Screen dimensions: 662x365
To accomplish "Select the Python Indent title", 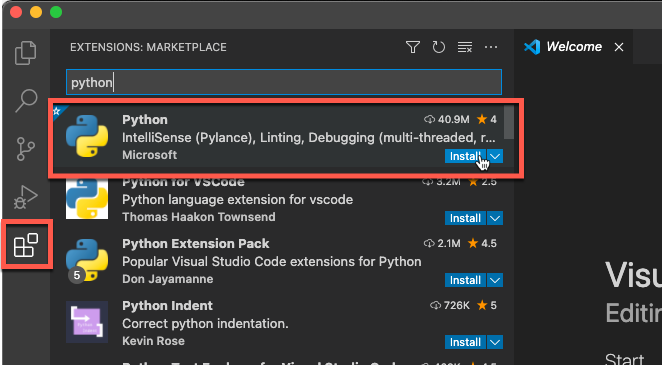I will pos(167,306).
